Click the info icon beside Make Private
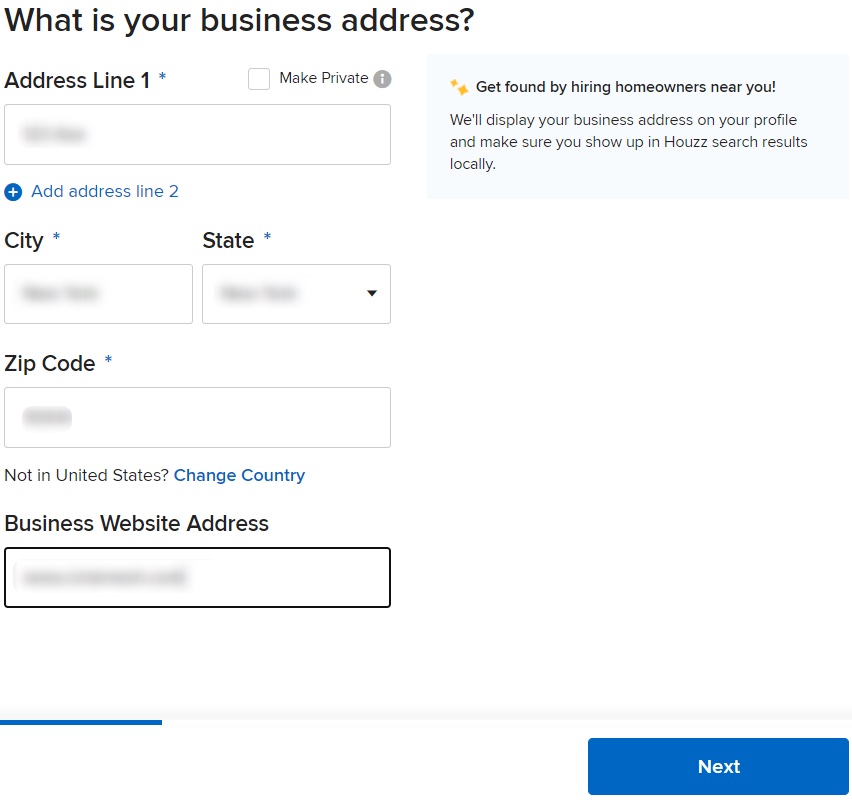 380,78
